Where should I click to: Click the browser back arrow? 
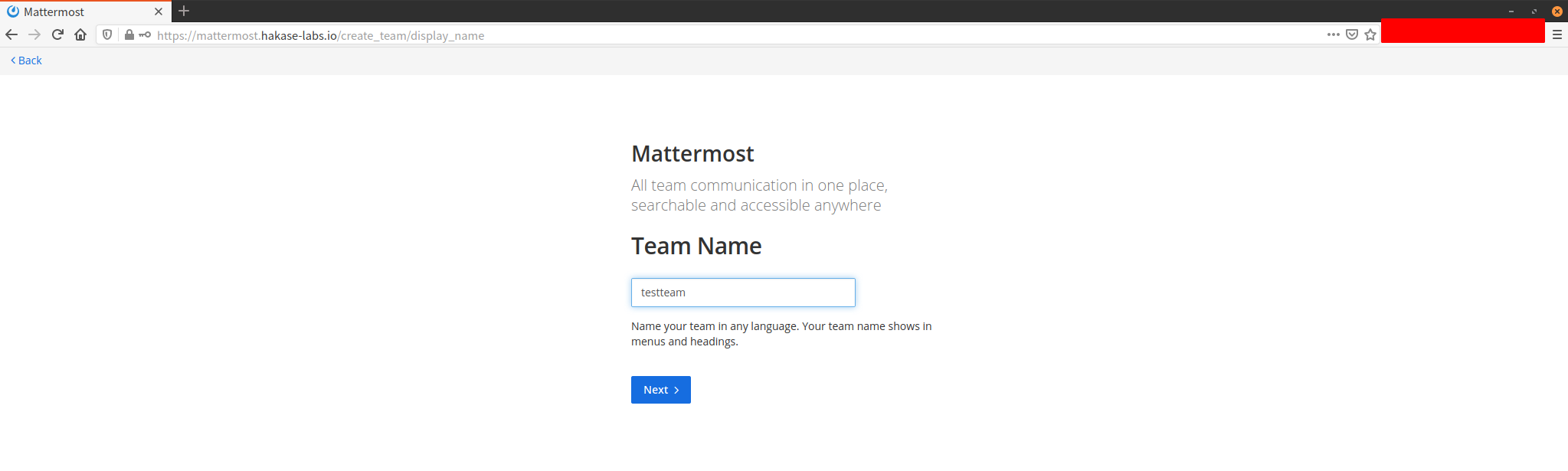(x=11, y=34)
